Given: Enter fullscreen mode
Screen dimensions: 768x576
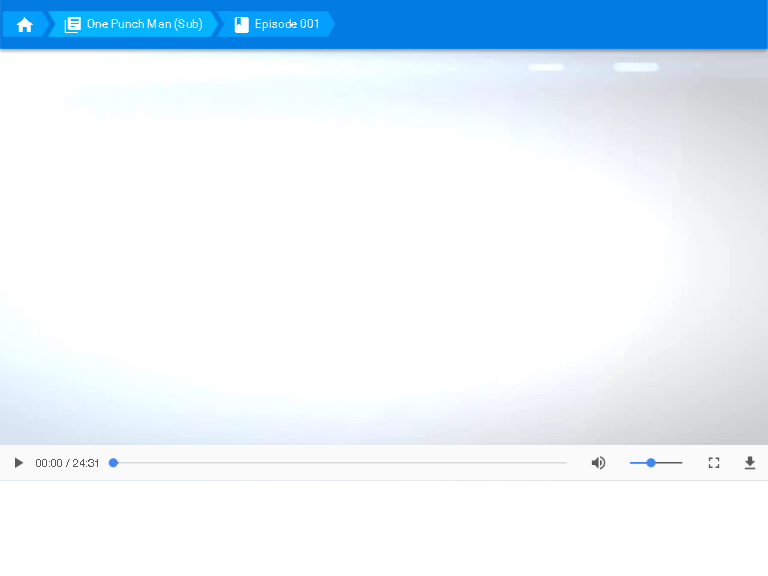Looking at the screenshot, I should (x=714, y=463).
